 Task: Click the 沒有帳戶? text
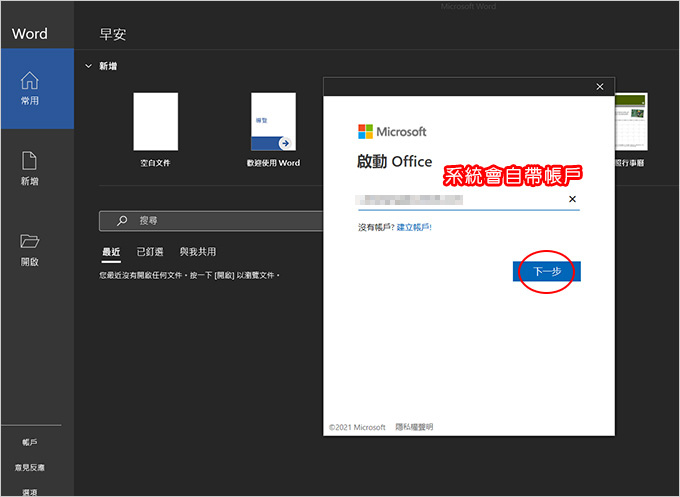click(x=376, y=227)
